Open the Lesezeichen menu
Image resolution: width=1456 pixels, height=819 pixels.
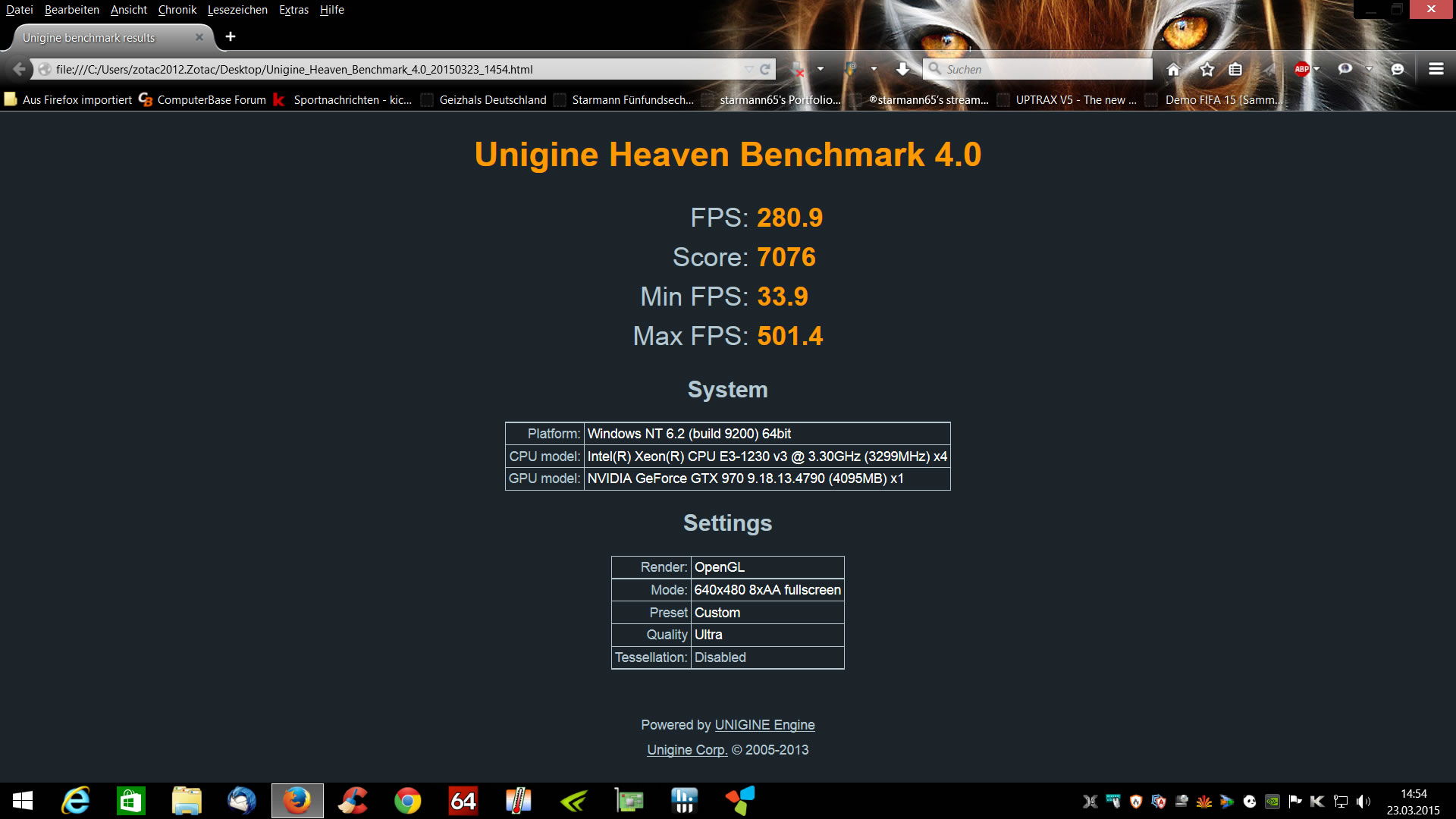(237, 10)
